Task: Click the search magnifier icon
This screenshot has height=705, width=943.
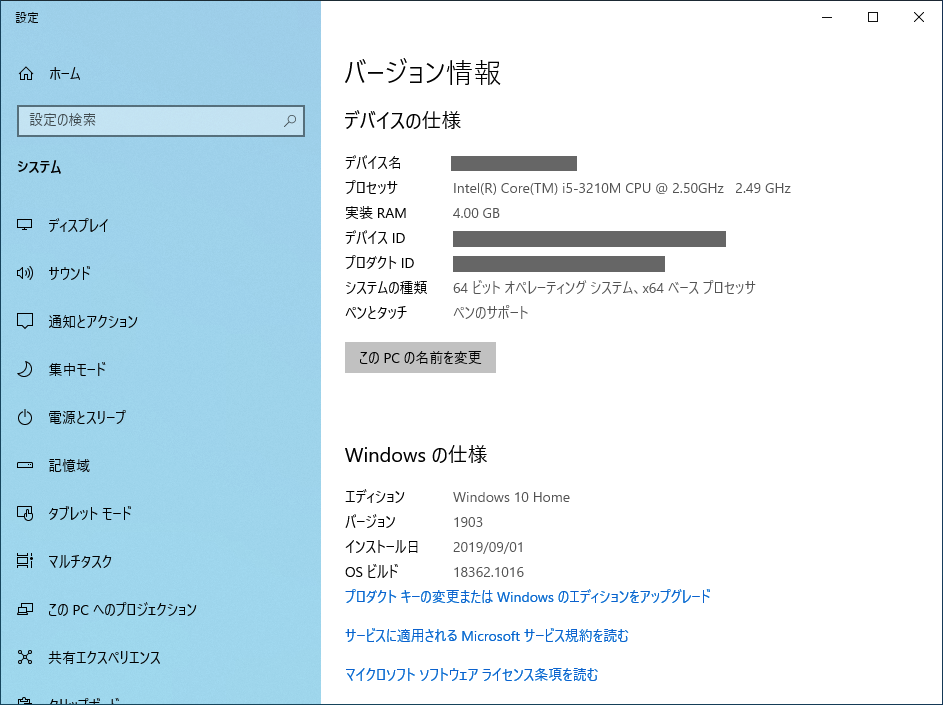Action: [x=290, y=120]
